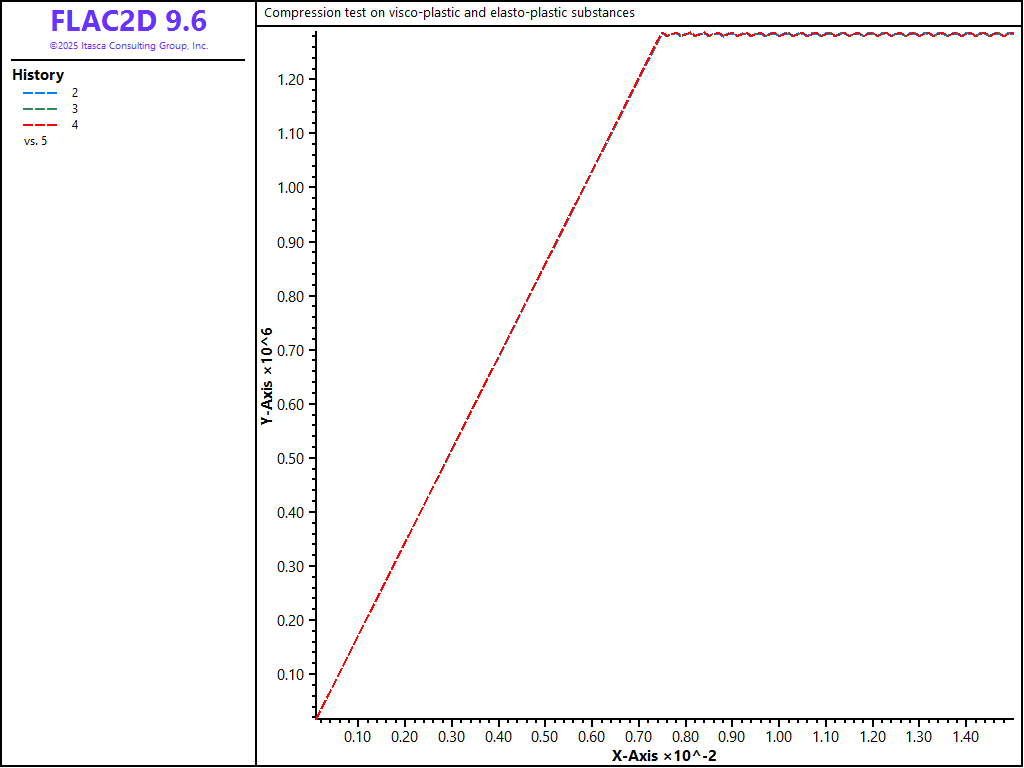
Task: Select the Y-Axis ×10^6 label
Action: 267,376
